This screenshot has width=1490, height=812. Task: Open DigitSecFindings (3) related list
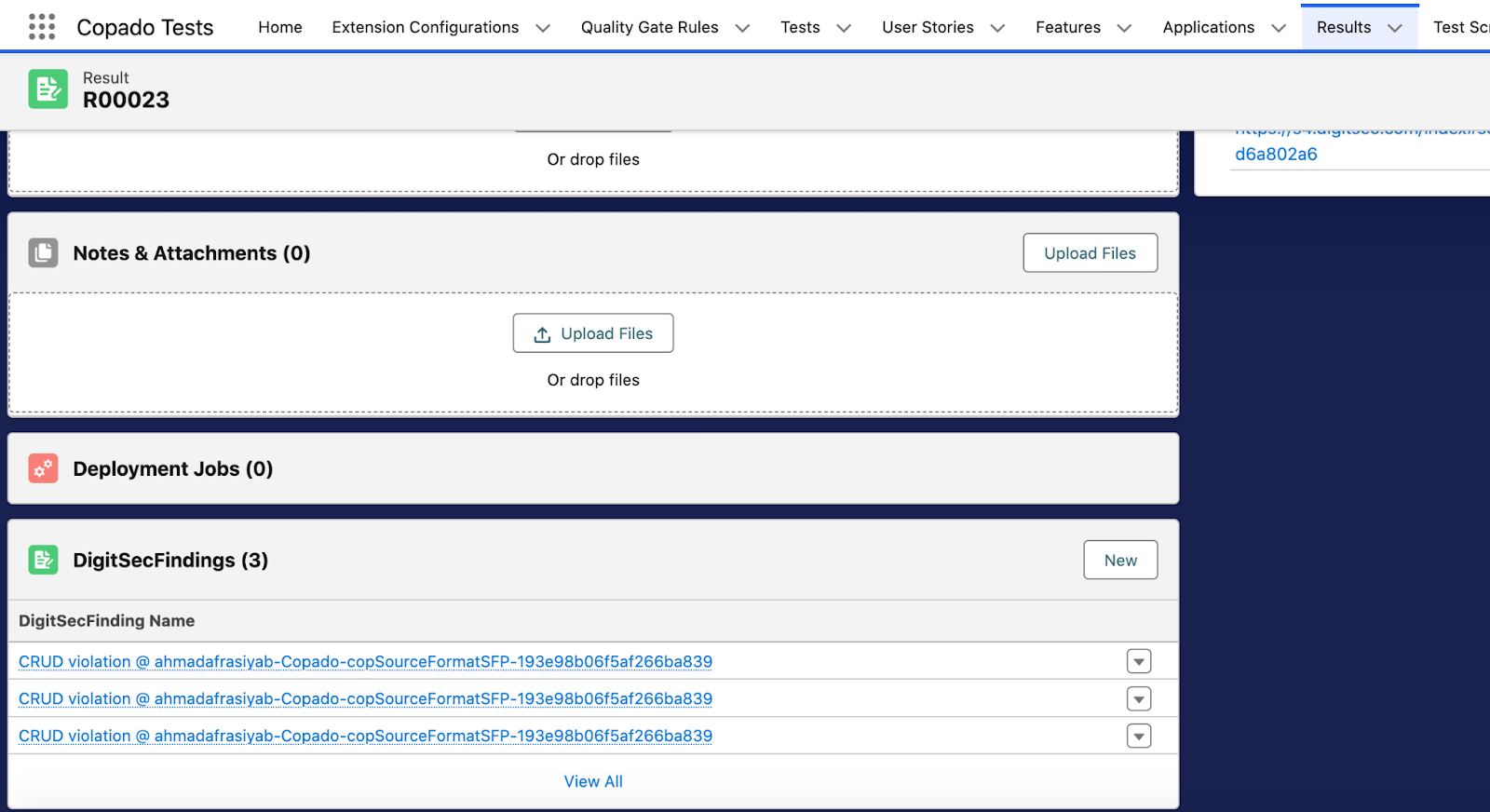170,560
